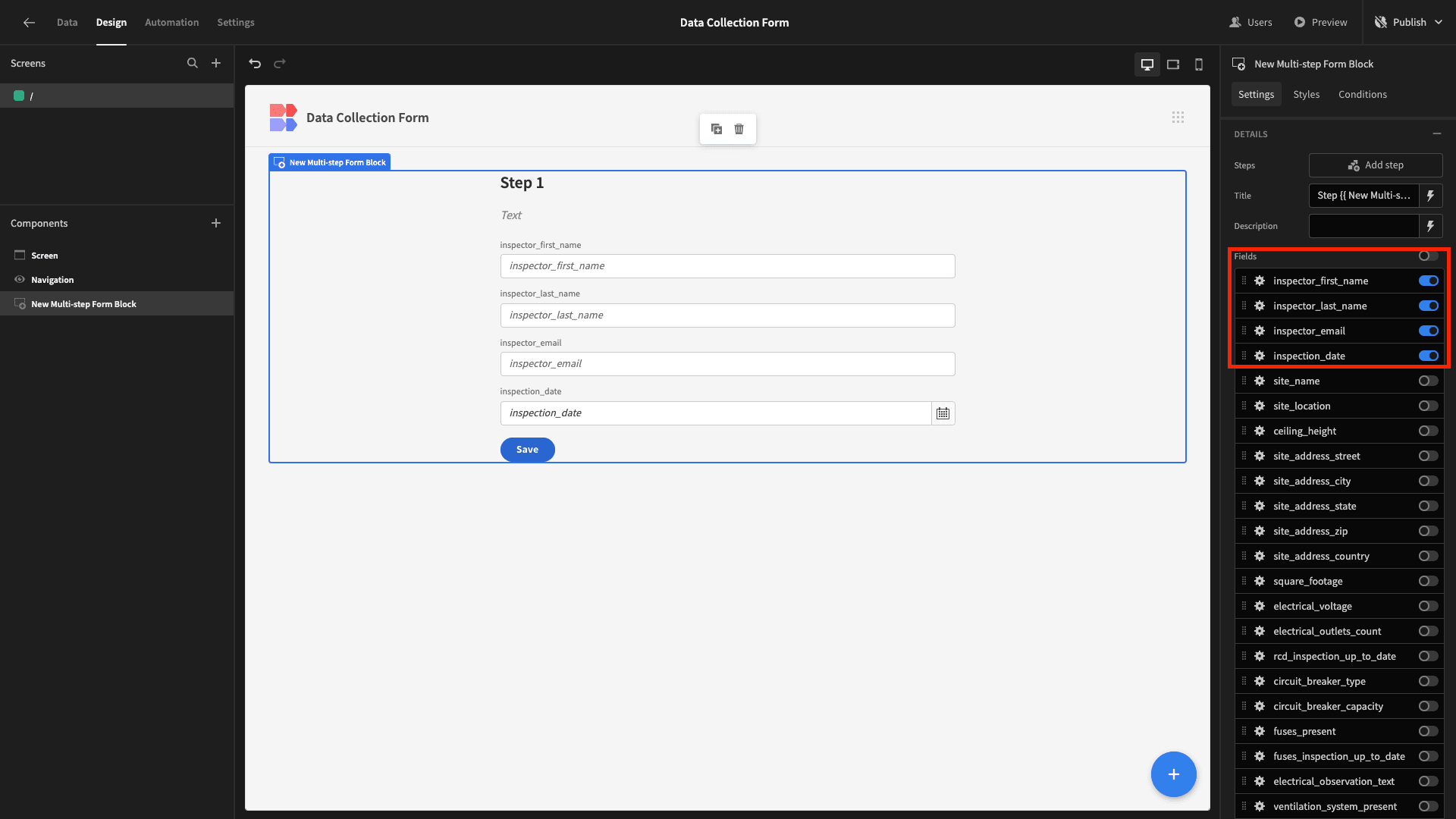Toggle all Fields switch on
The height and width of the screenshot is (819, 1456).
click(1428, 256)
